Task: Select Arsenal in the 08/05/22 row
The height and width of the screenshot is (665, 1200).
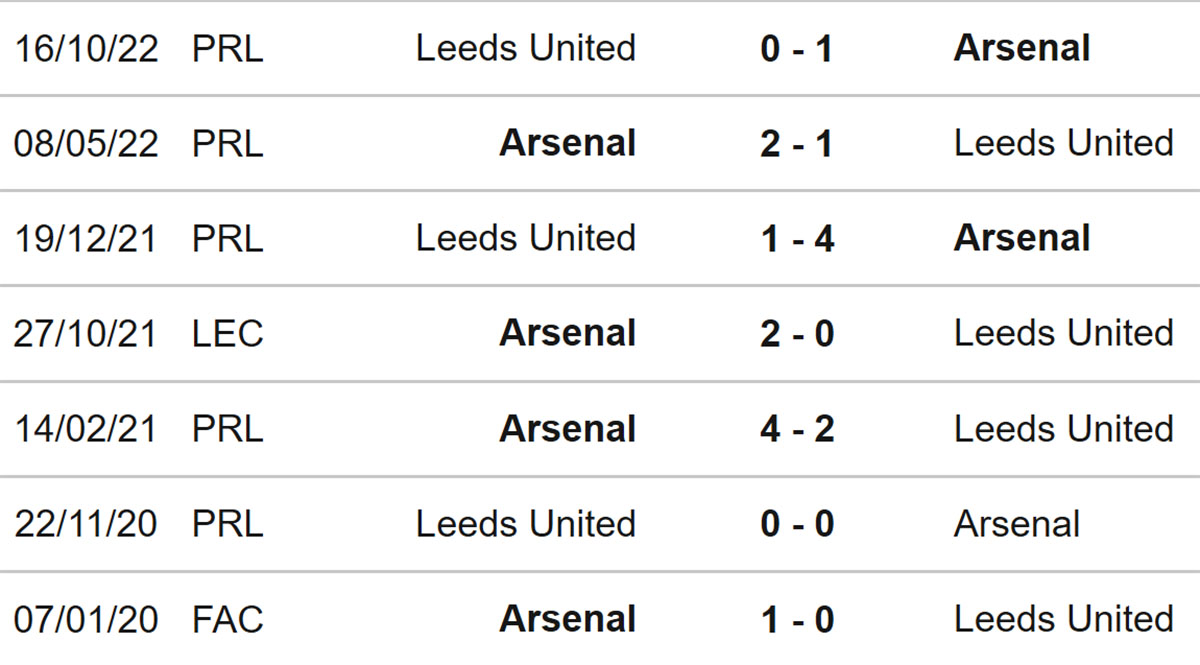Action: click(x=568, y=143)
